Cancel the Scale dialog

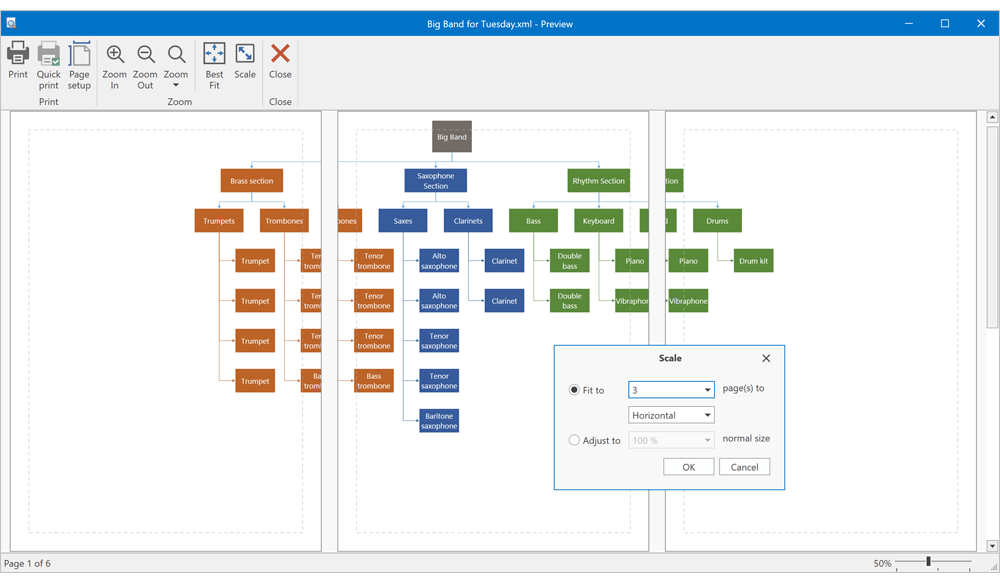(744, 466)
